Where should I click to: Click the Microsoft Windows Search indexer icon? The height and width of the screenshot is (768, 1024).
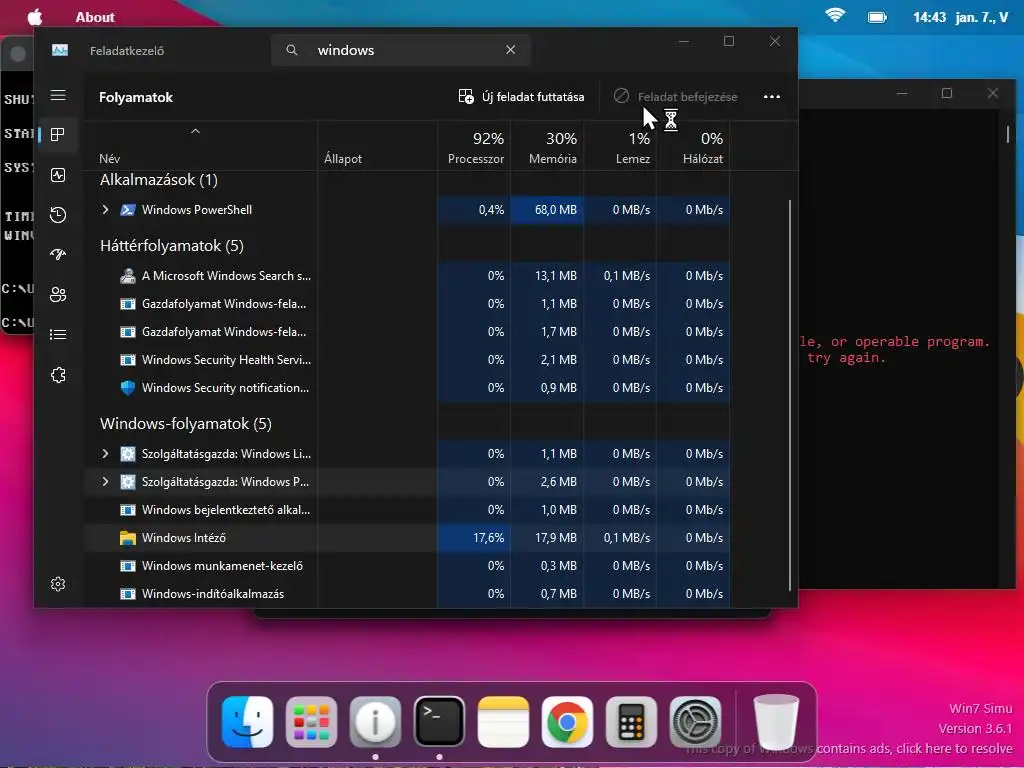128,276
